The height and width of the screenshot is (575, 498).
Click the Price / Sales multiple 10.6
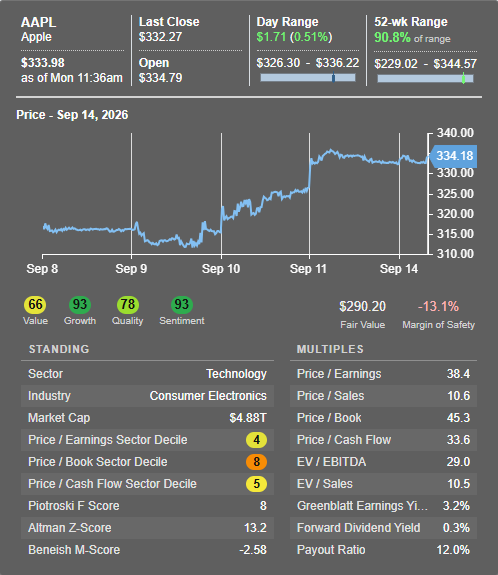458,396
